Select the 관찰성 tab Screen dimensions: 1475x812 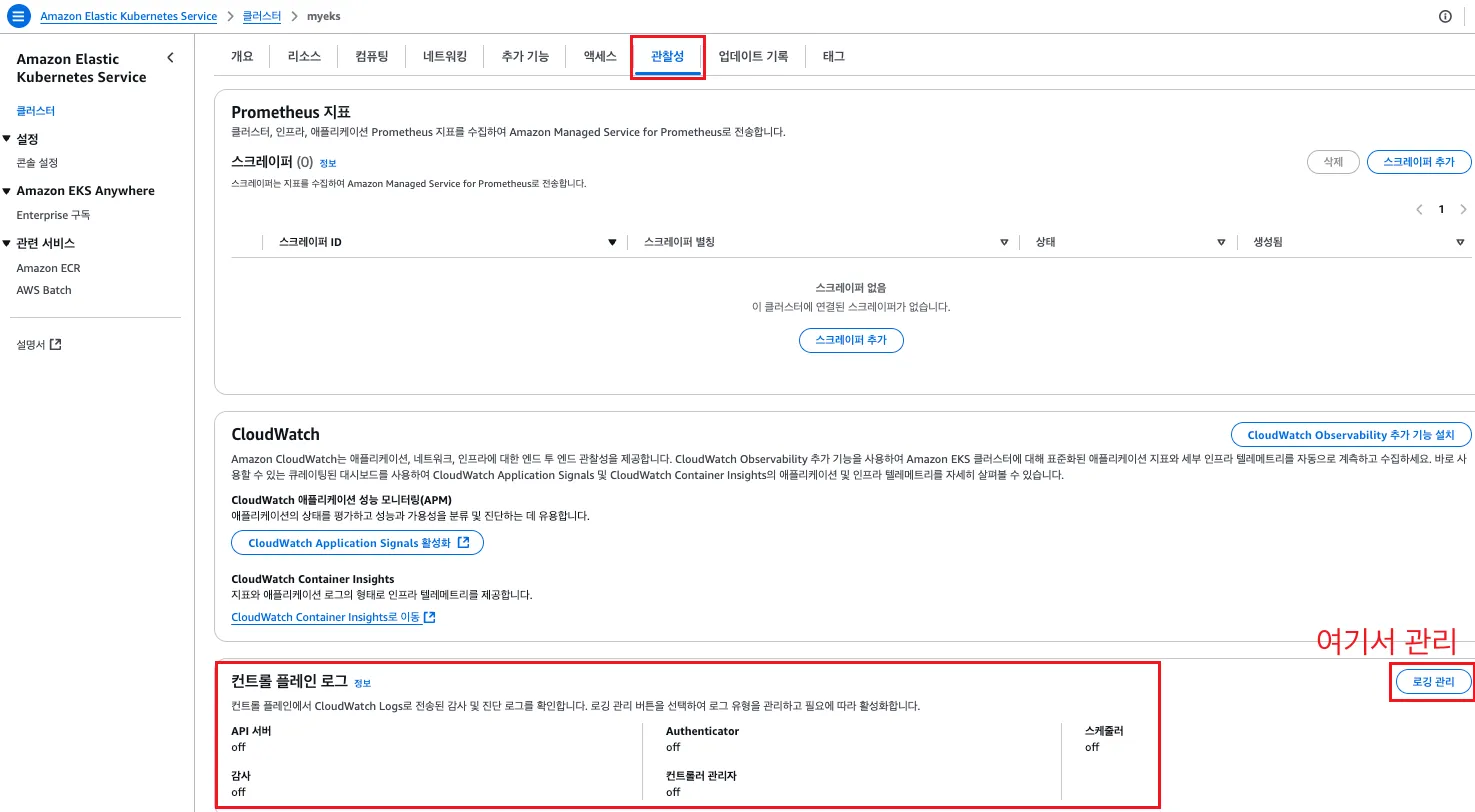coord(667,56)
